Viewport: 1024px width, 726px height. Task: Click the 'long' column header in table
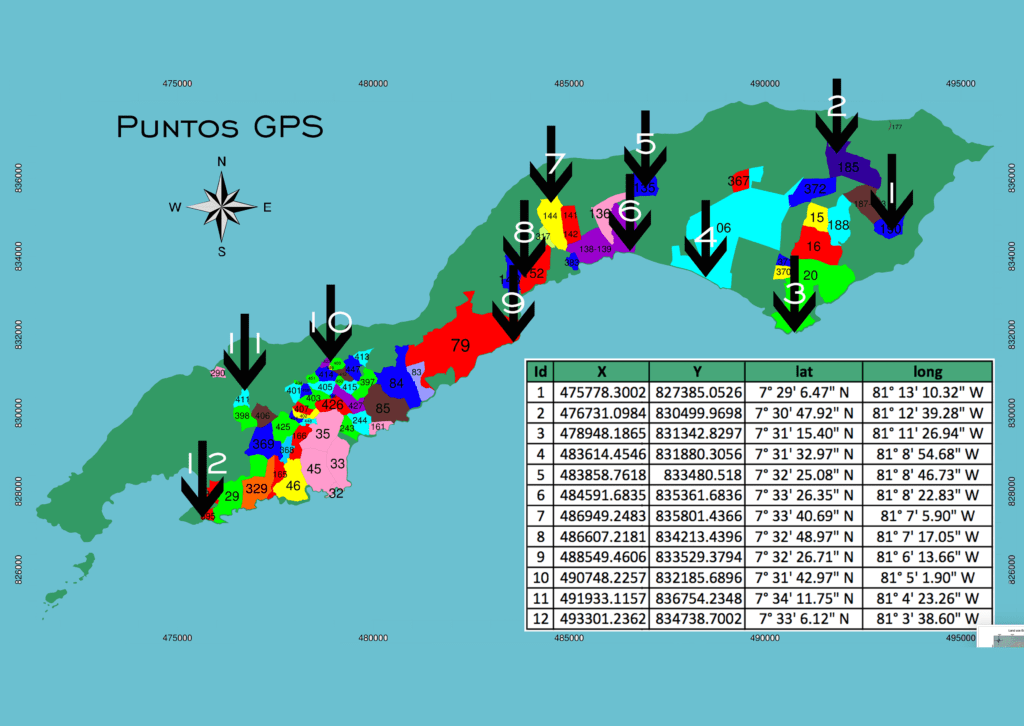click(926, 369)
